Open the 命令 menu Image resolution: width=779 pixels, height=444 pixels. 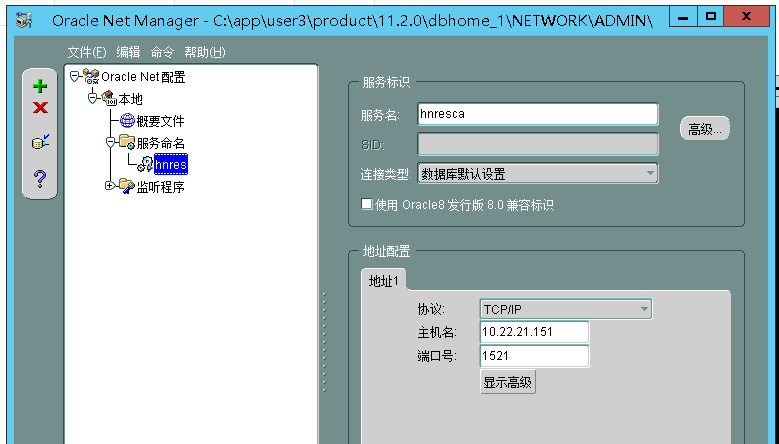click(x=162, y=52)
